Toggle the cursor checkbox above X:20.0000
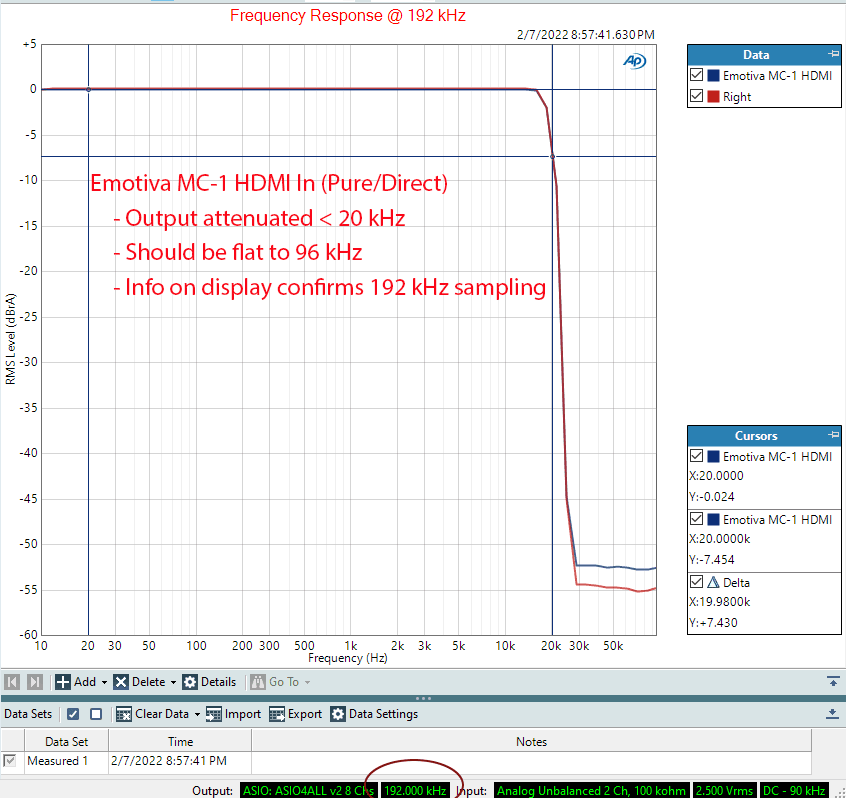The height and width of the screenshot is (798, 846). point(697,456)
